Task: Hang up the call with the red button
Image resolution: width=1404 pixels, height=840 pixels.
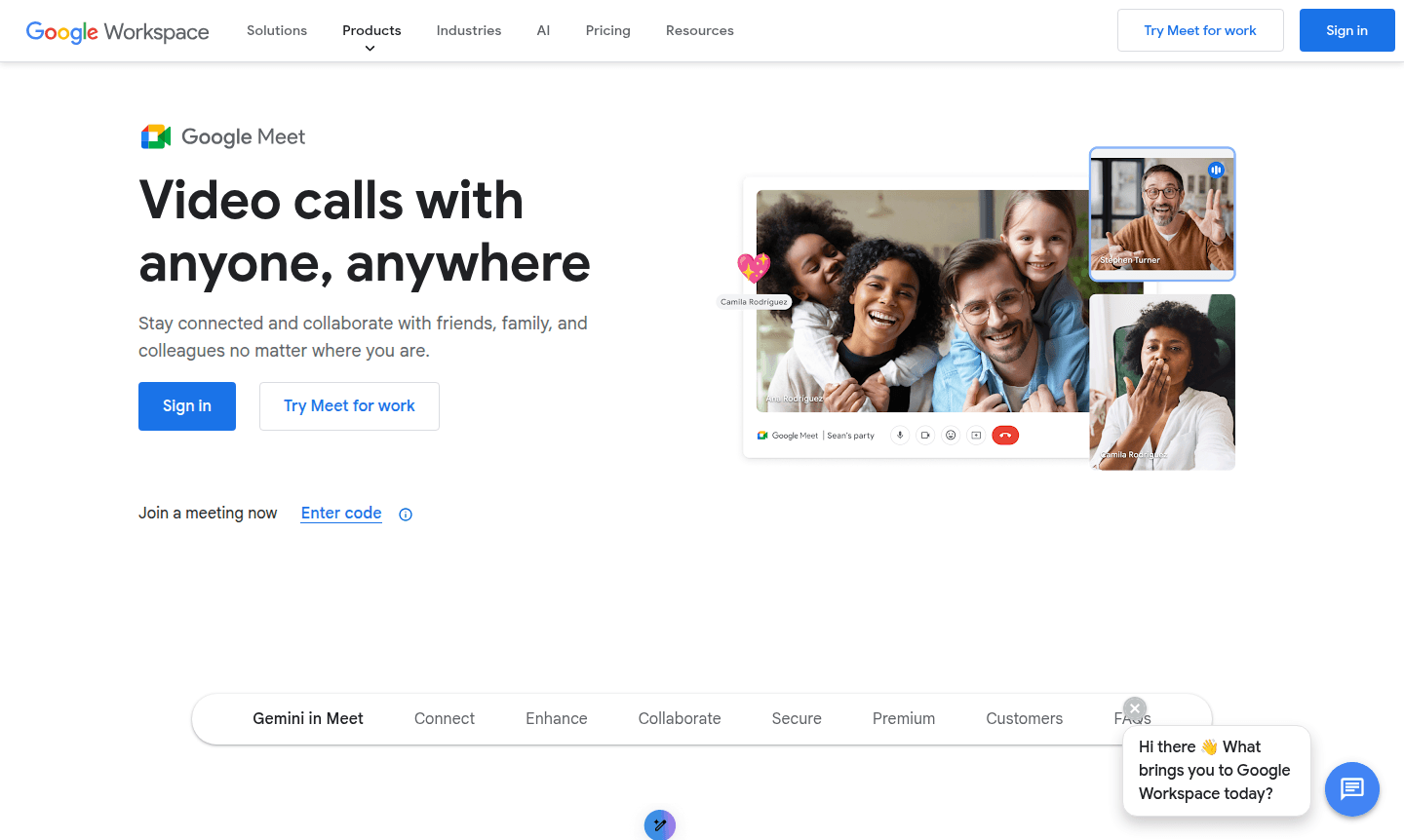Action: click(x=1005, y=435)
